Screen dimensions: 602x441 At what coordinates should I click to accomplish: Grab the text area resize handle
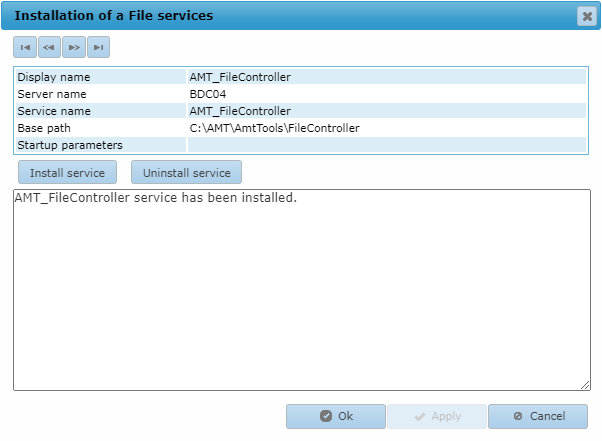585,385
